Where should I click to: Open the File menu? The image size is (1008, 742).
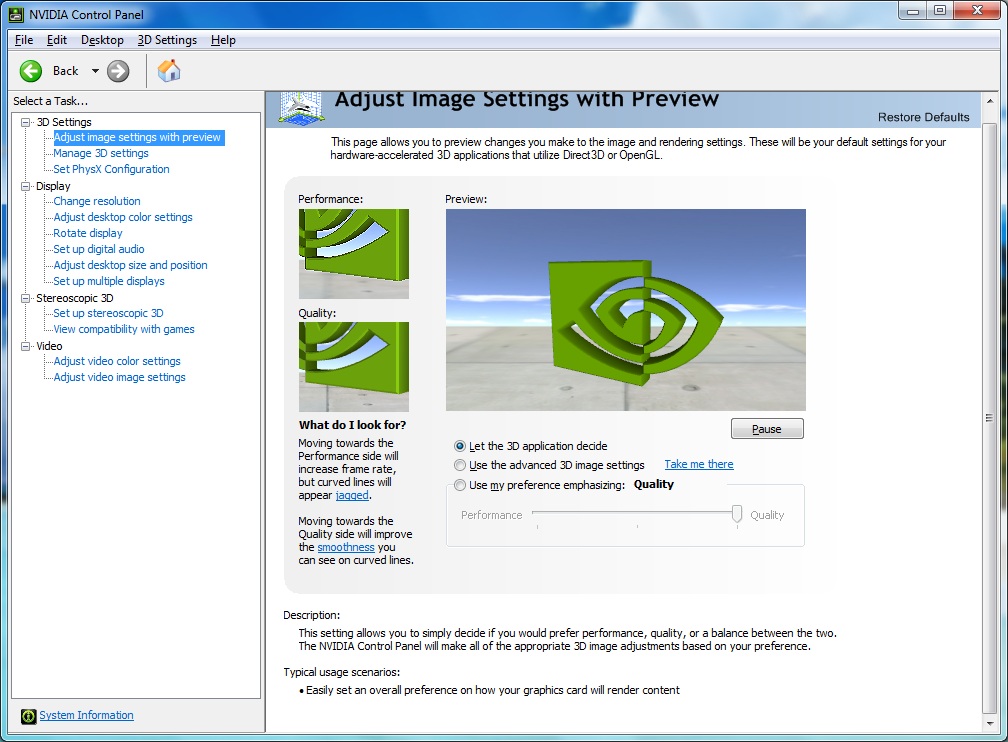point(24,40)
